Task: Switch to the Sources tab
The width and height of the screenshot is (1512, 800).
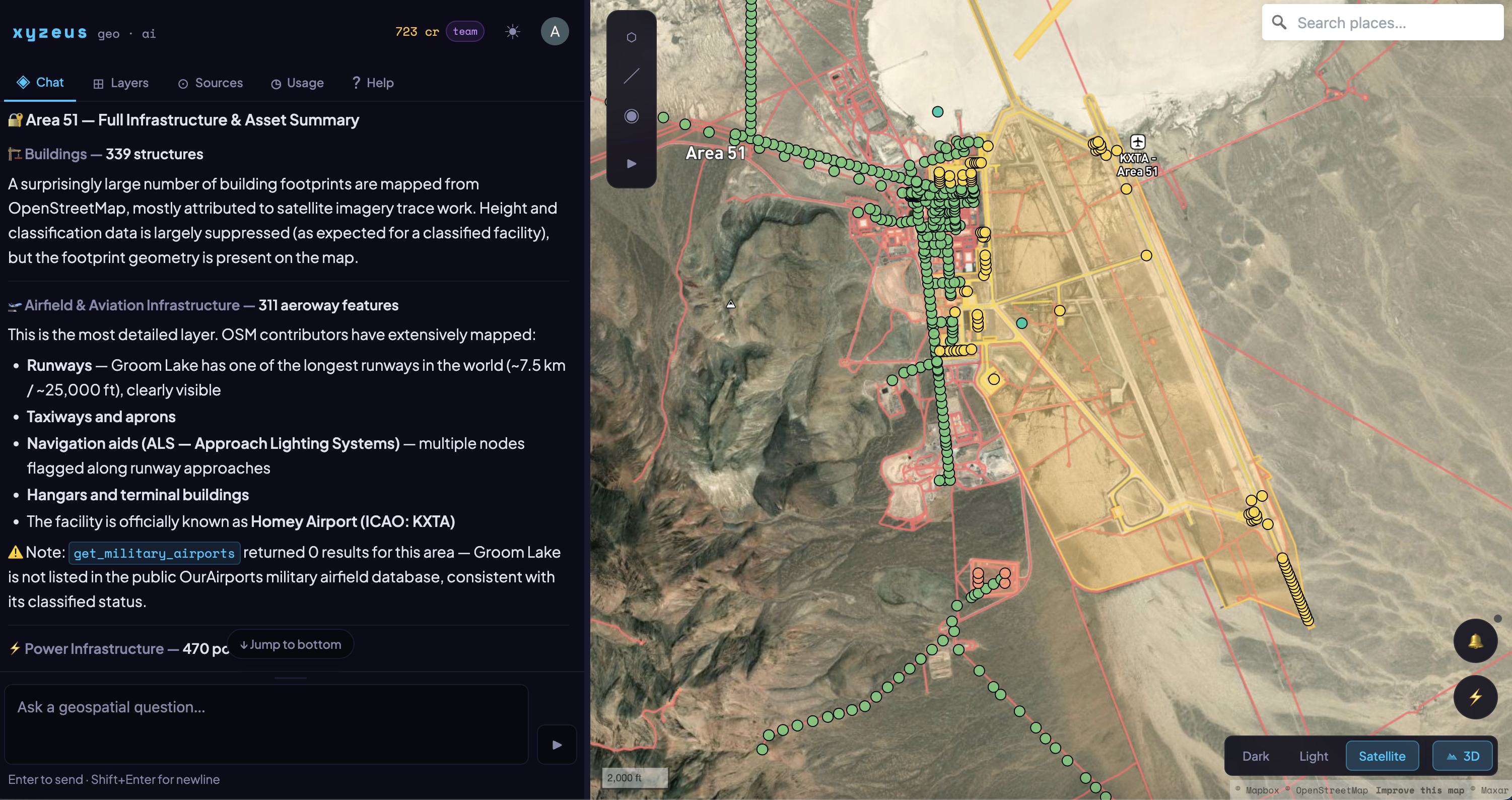Action: click(x=210, y=83)
